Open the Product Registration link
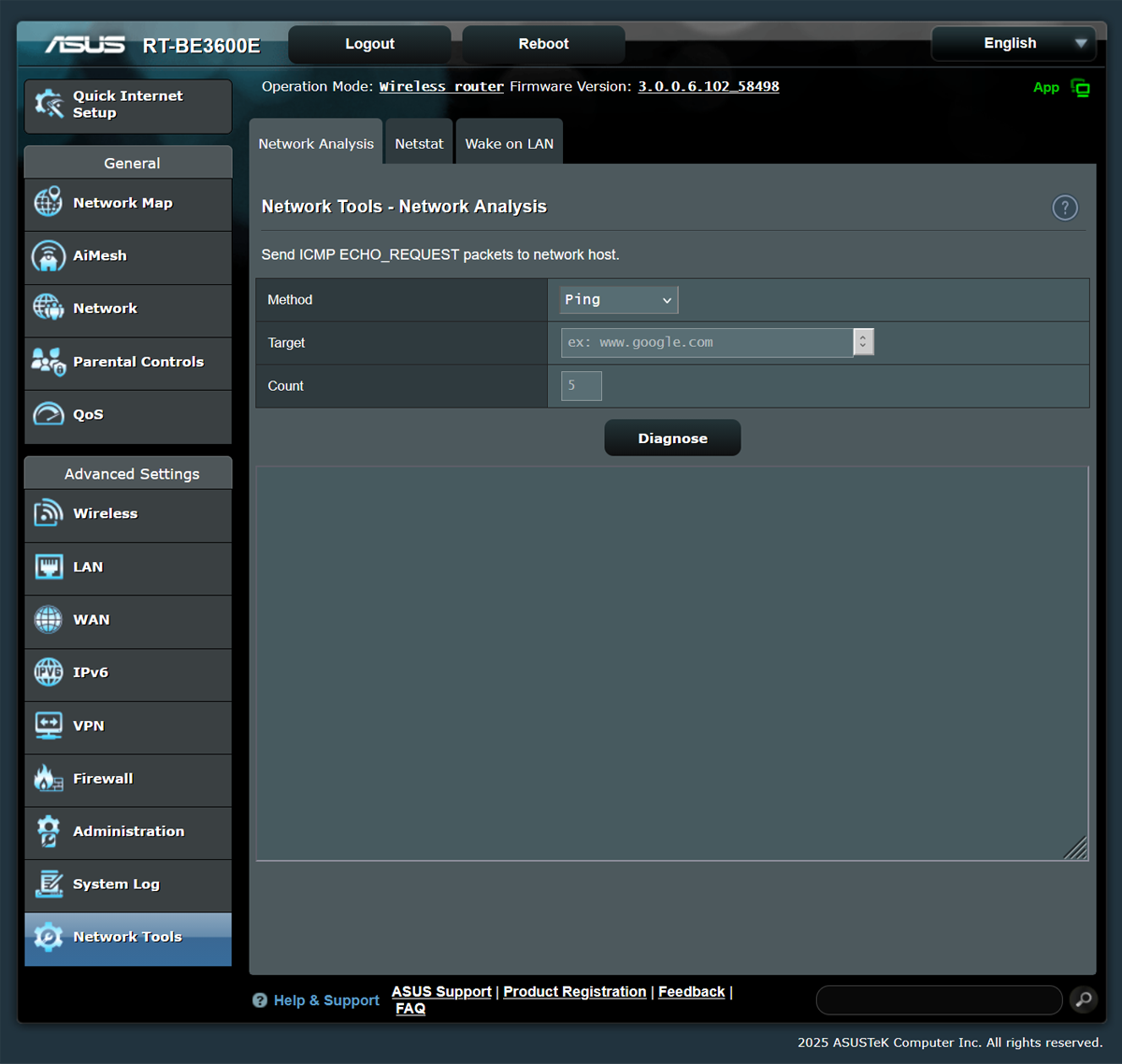1122x1064 pixels. 575,991
